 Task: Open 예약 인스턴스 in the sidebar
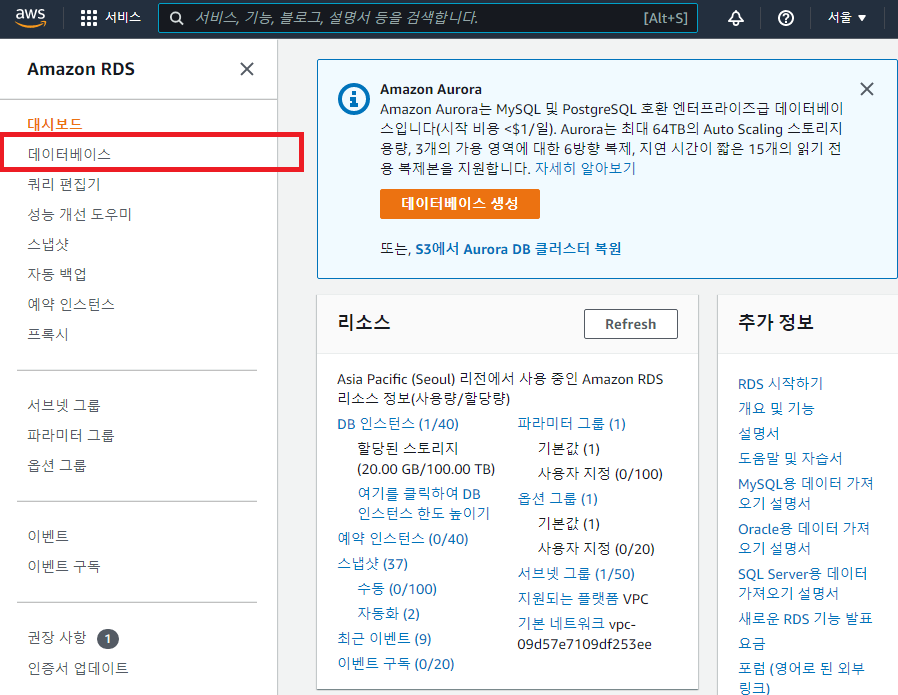click(71, 304)
